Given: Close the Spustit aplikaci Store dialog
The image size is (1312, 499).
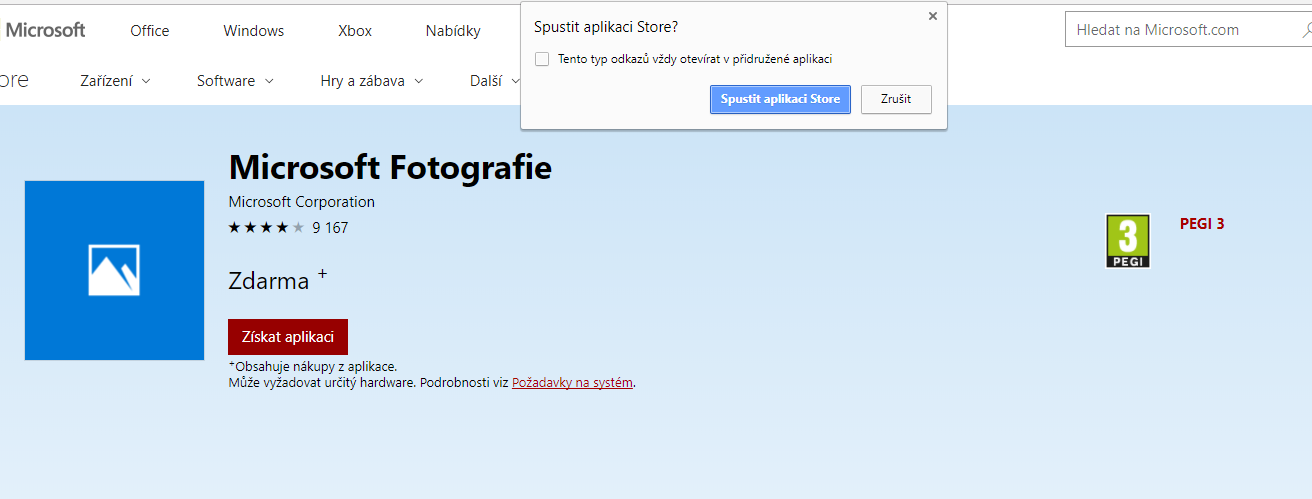Looking at the screenshot, I should click(x=932, y=16).
